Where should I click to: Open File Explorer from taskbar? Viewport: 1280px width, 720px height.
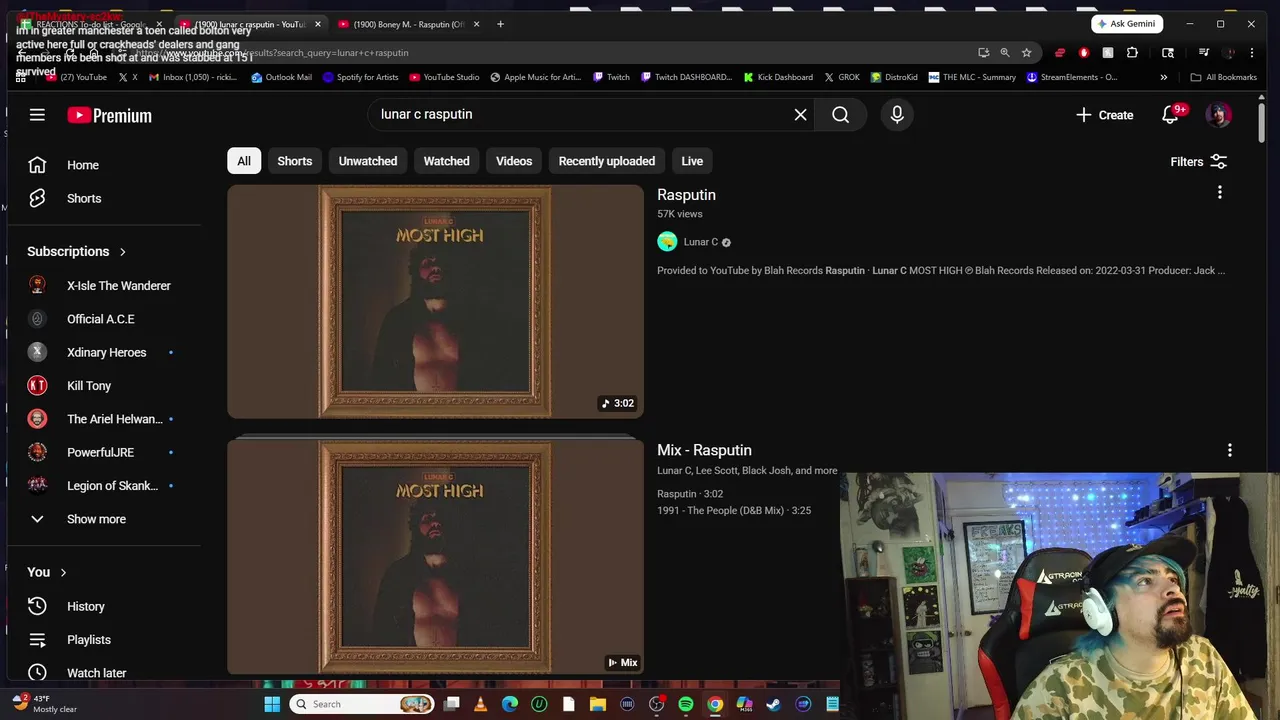[598, 704]
